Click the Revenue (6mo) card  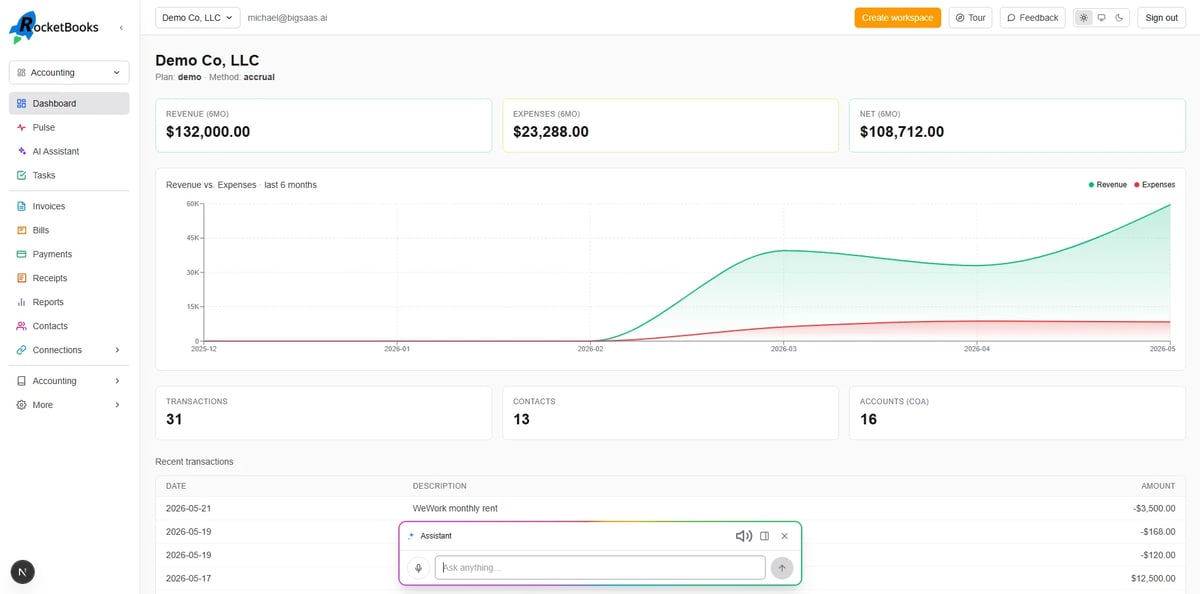tap(323, 125)
